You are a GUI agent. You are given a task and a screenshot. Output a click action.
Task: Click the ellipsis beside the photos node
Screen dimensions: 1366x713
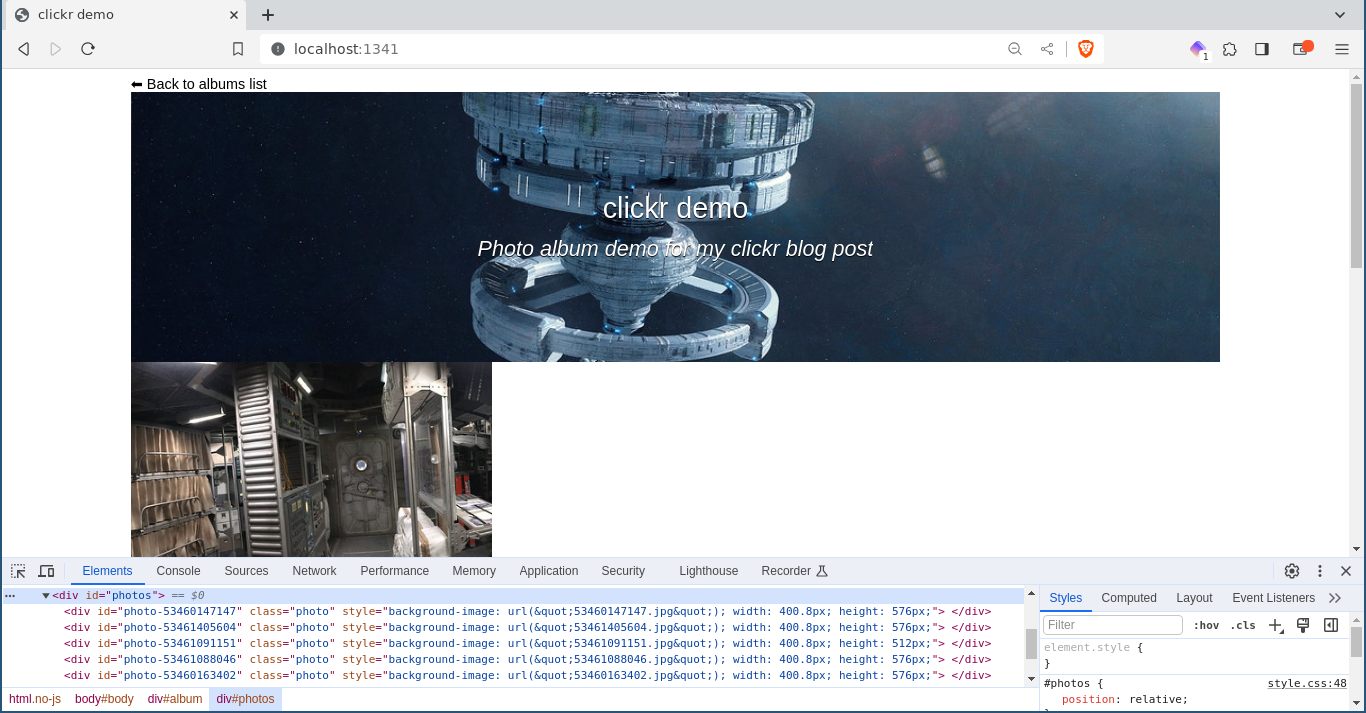tap(10, 596)
